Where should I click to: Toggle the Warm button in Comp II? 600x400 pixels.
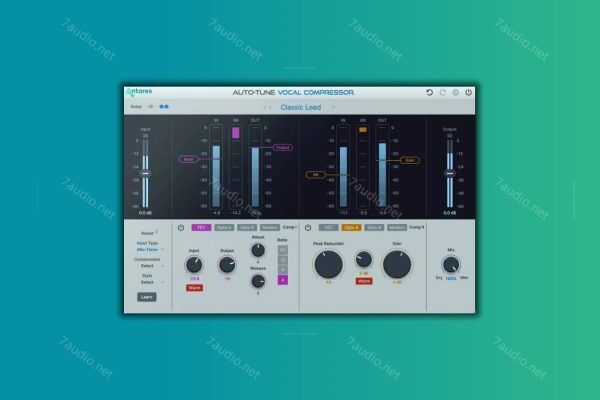click(x=364, y=281)
